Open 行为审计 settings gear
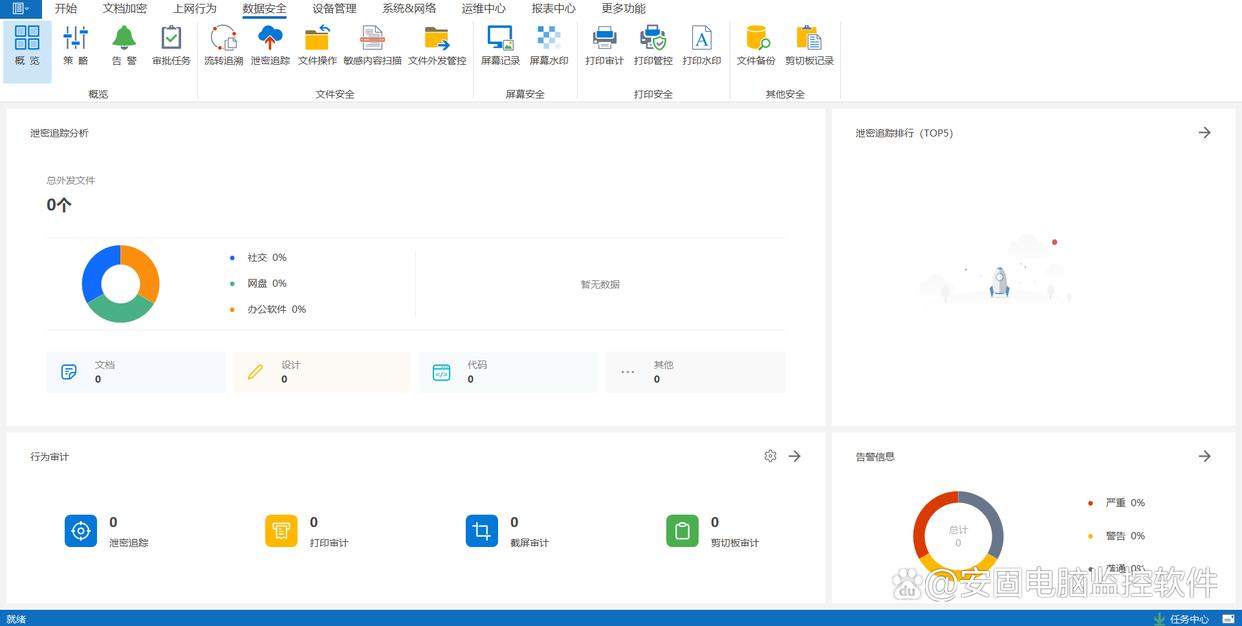The height and width of the screenshot is (626, 1242). pos(770,456)
